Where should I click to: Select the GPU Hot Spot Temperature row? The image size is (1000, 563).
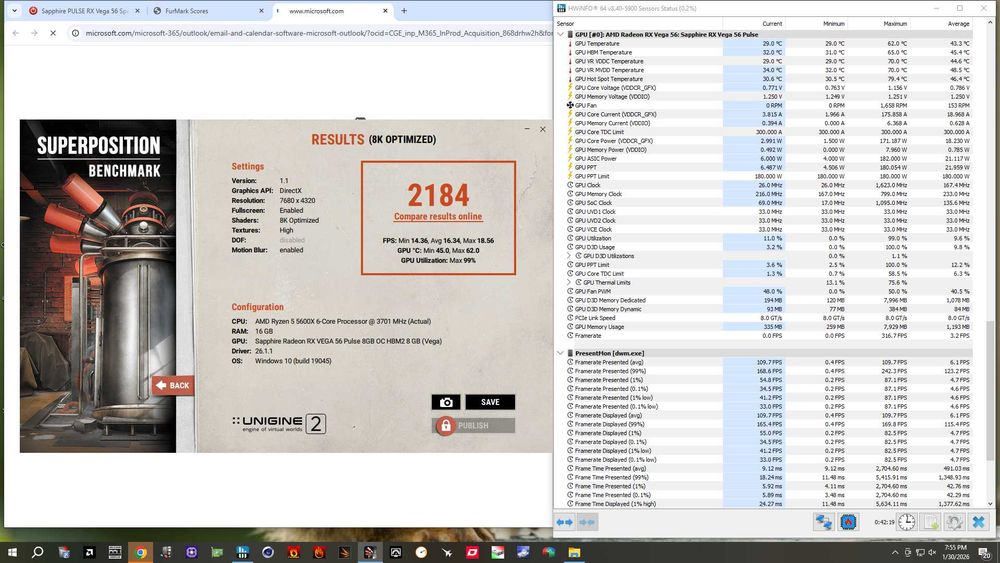(x=769, y=79)
